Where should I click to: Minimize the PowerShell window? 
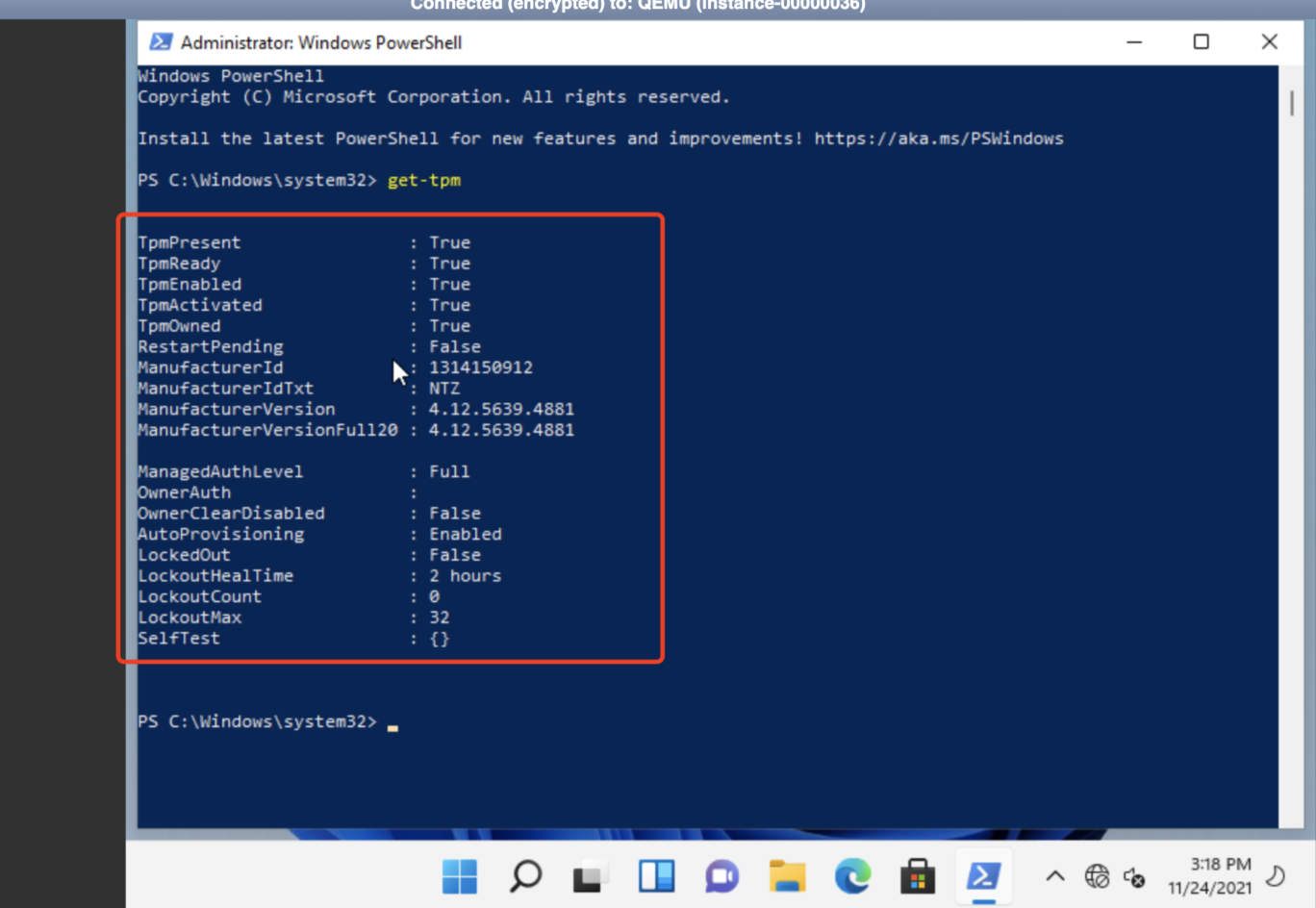pos(1134,42)
